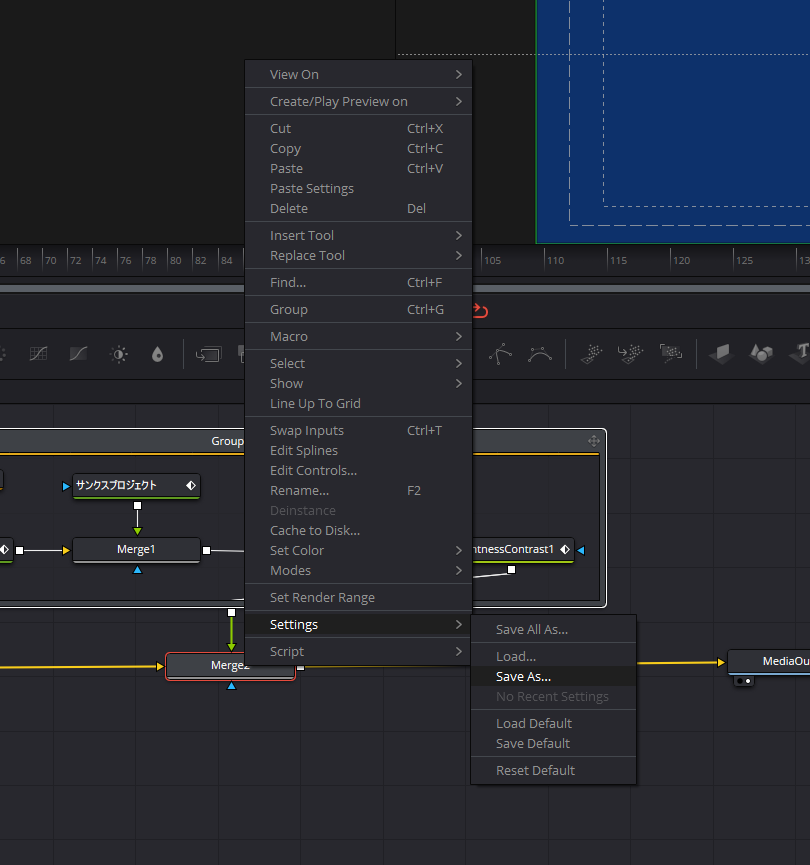Click the view indicator dots under MediaOut

tap(744, 681)
